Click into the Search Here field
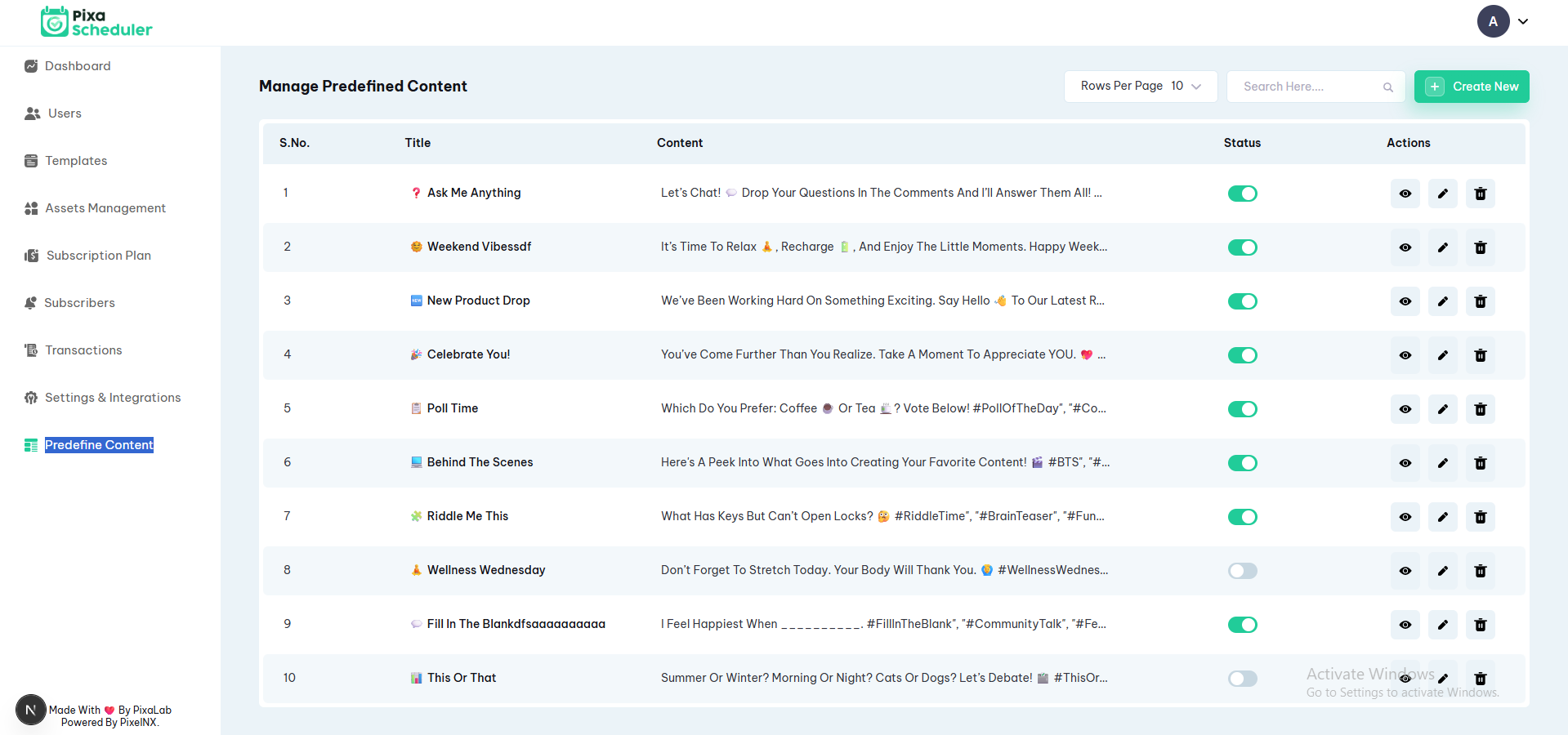 [x=1307, y=87]
